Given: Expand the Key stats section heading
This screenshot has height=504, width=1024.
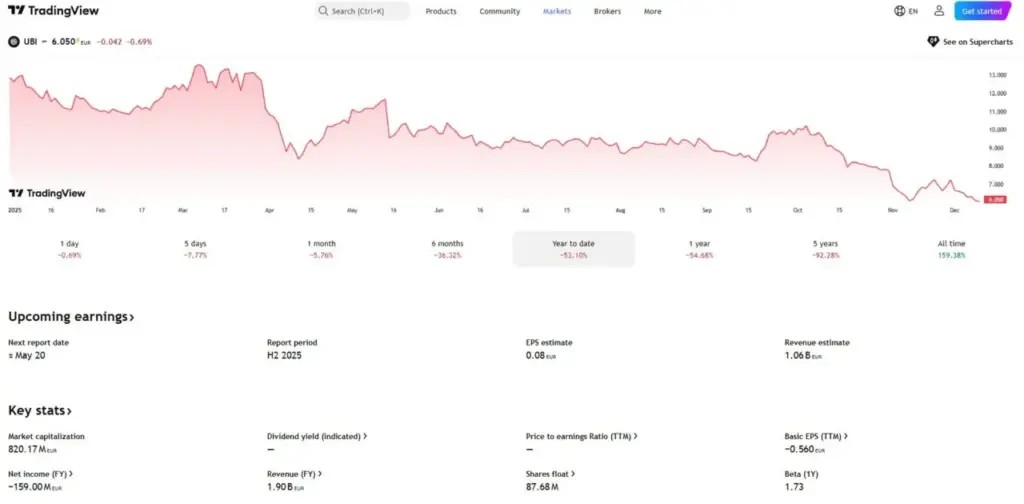Looking at the screenshot, I should point(40,411).
